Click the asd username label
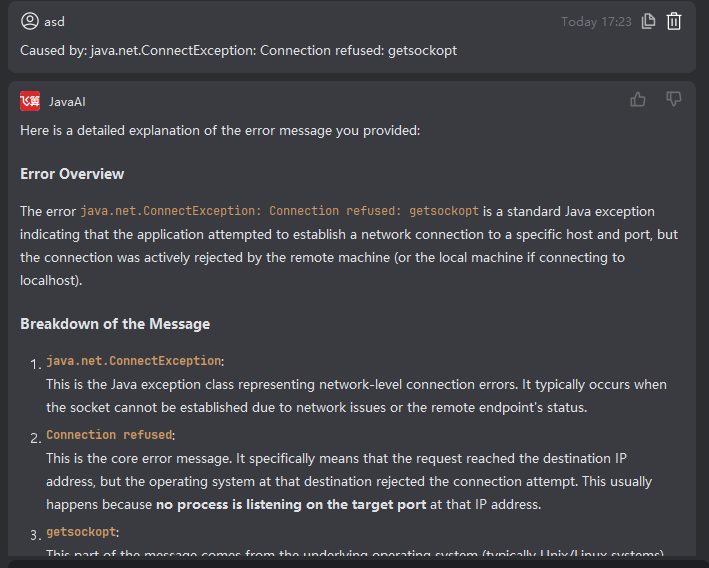The height and width of the screenshot is (568, 709). point(54,21)
